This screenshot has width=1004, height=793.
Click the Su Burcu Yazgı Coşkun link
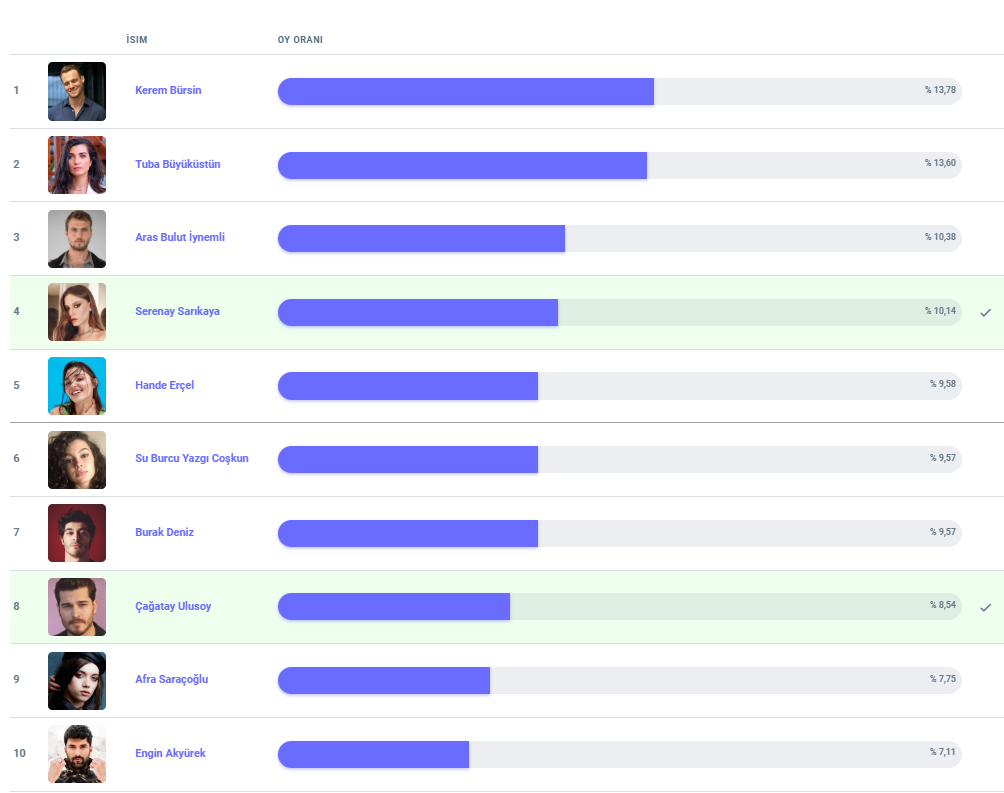[x=191, y=458]
